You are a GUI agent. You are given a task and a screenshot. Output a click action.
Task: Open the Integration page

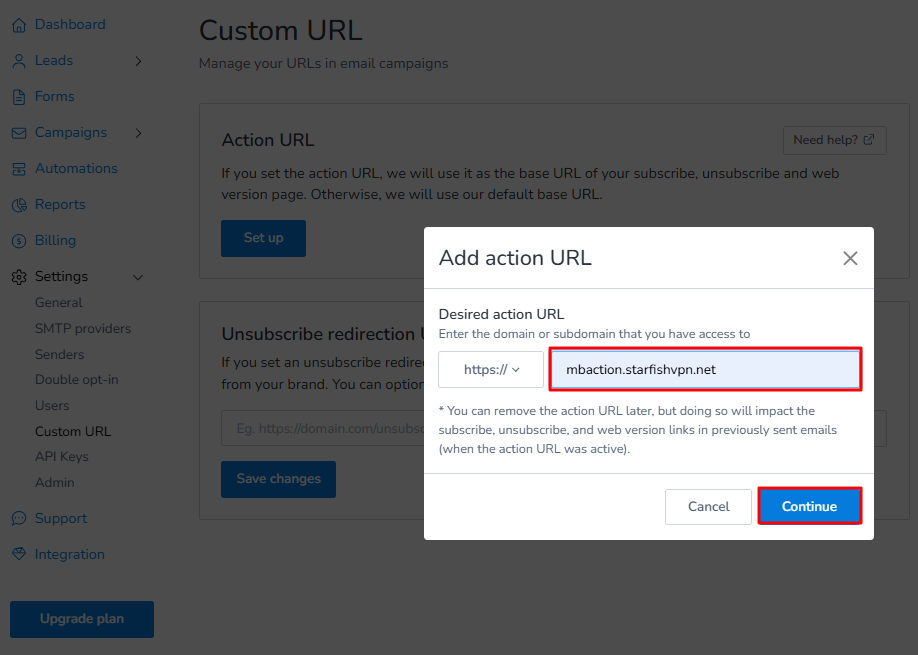70,554
